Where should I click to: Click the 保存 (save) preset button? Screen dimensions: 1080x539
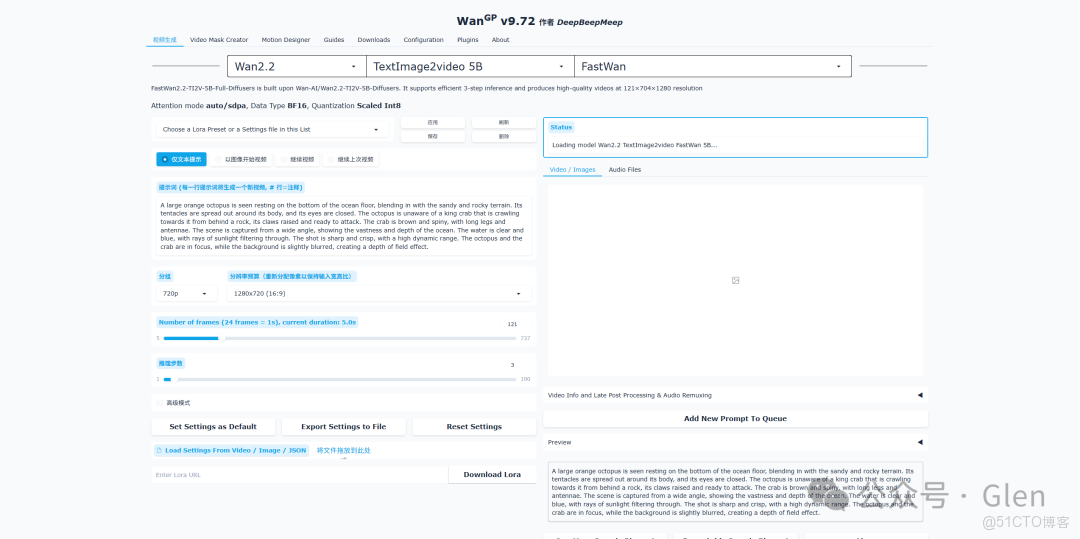tap(433, 136)
